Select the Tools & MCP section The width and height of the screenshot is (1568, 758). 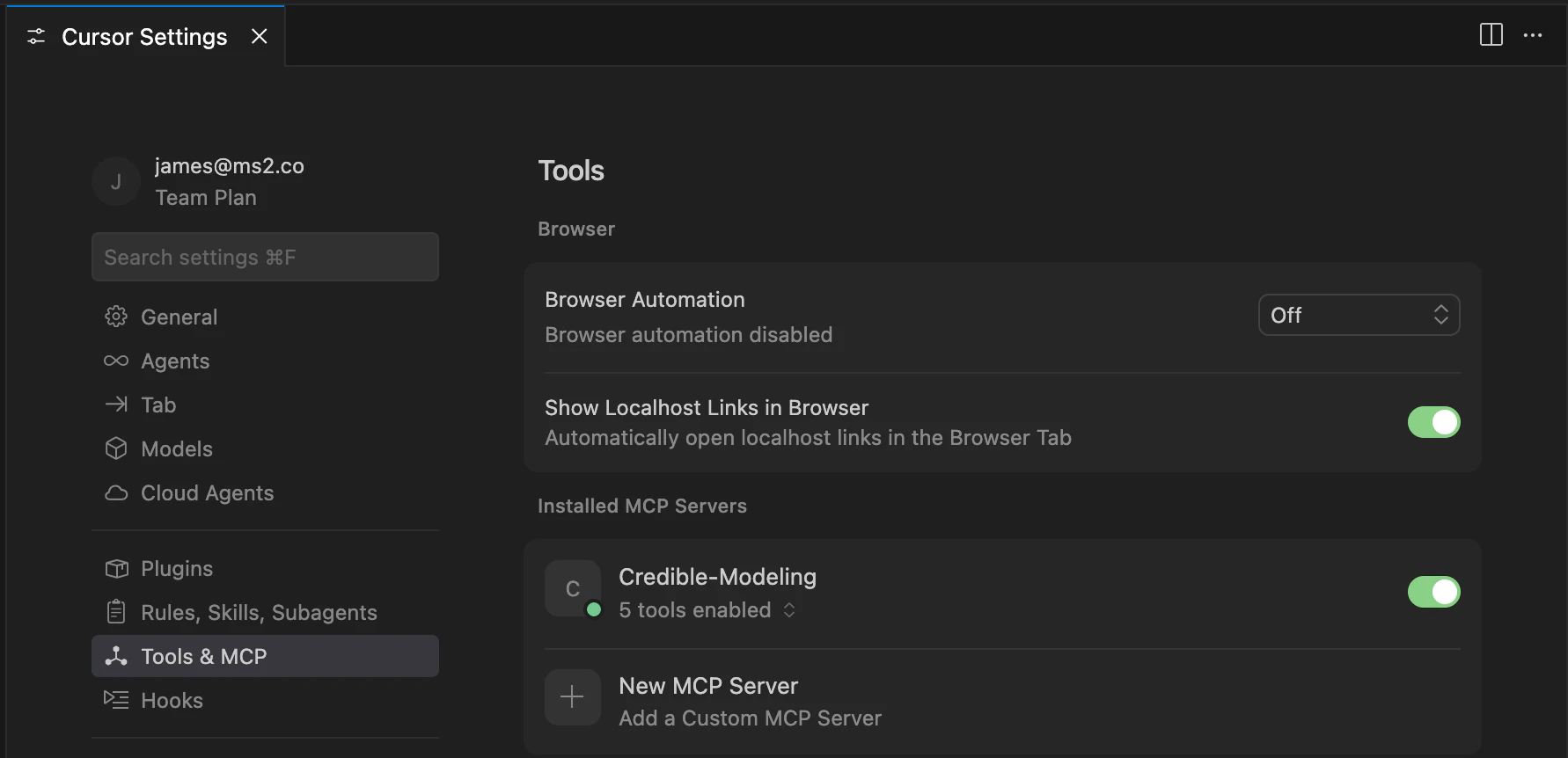tap(265, 656)
